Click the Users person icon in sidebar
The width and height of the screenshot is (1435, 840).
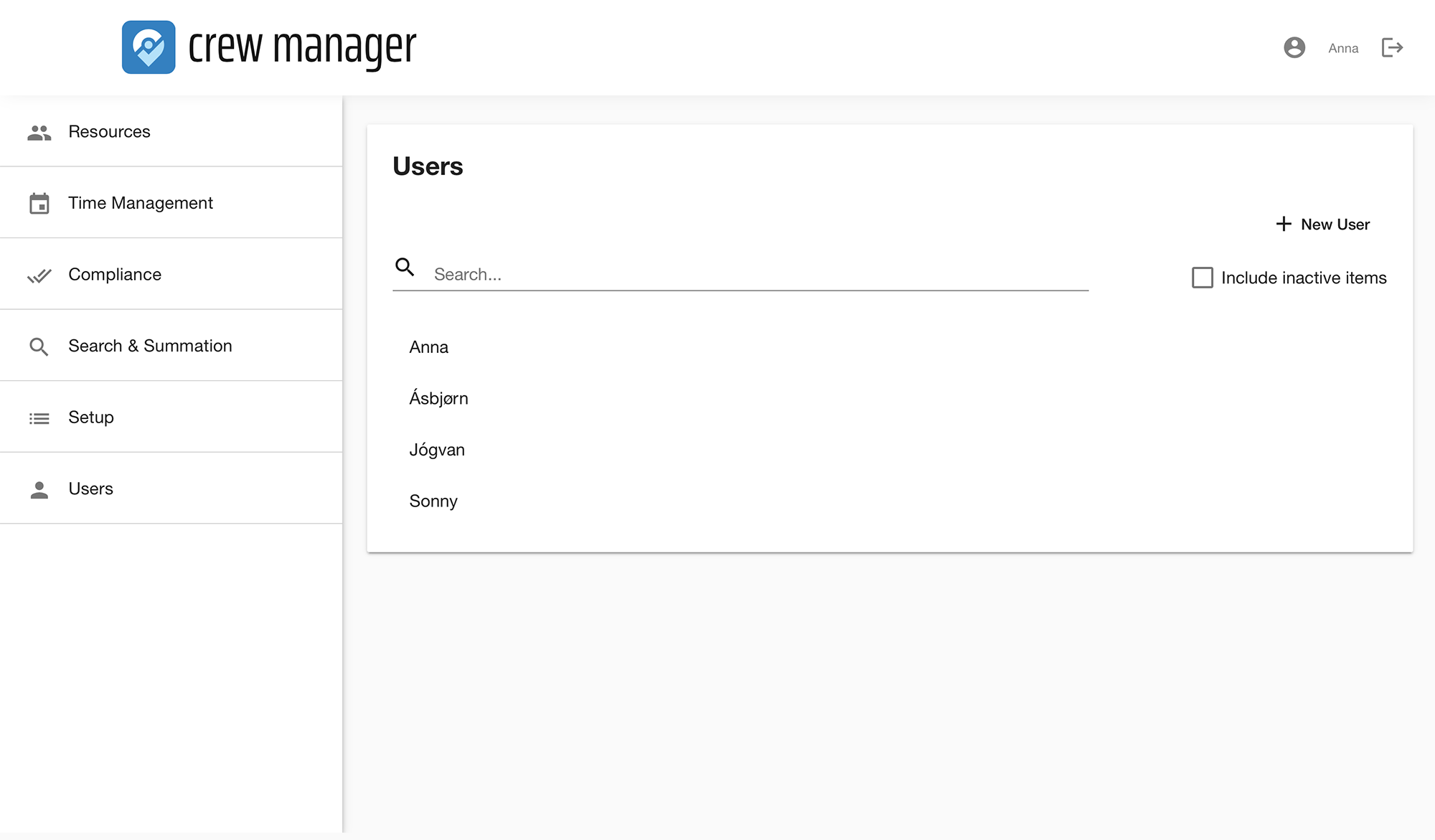click(39, 490)
